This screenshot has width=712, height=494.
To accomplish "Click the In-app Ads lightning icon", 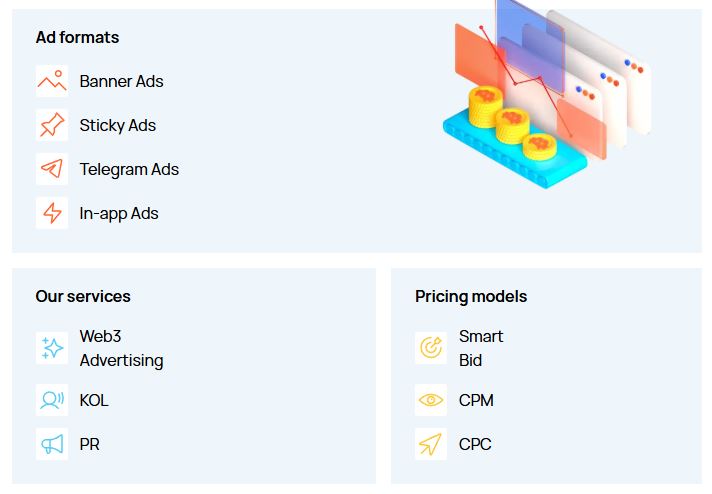I will [x=52, y=213].
